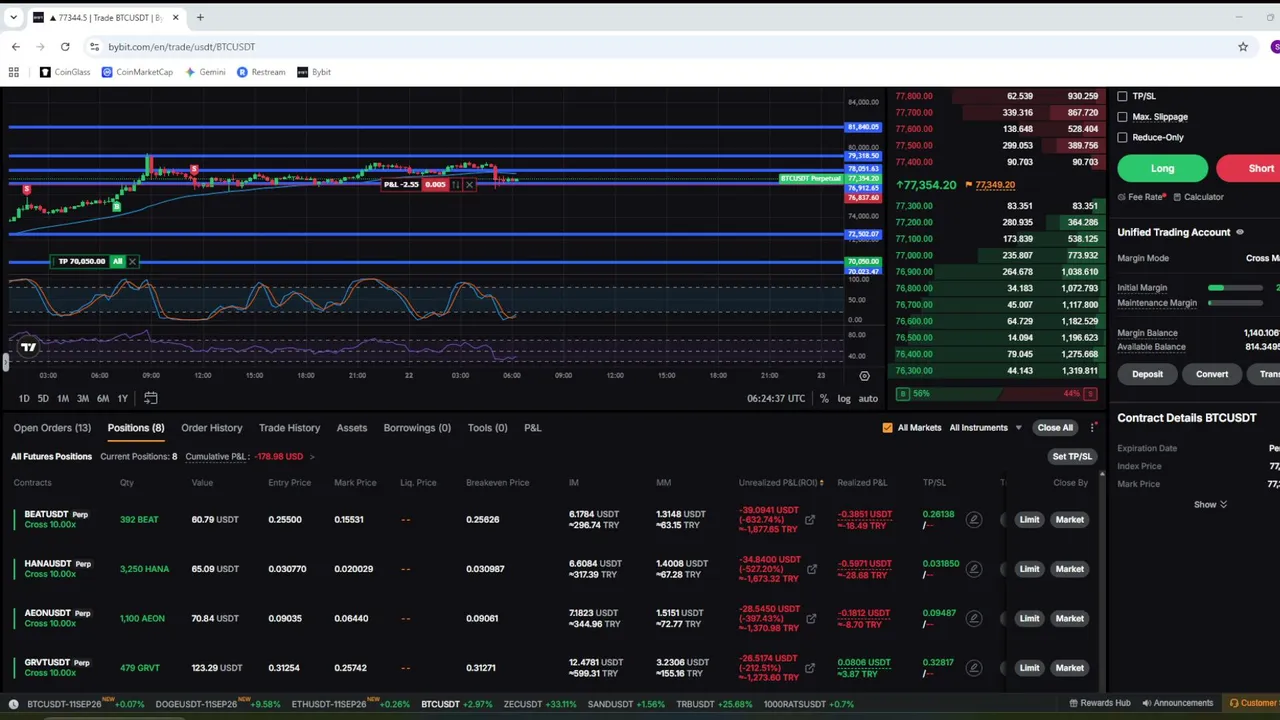
Task: Click the Close All positions button
Action: [x=1055, y=428]
